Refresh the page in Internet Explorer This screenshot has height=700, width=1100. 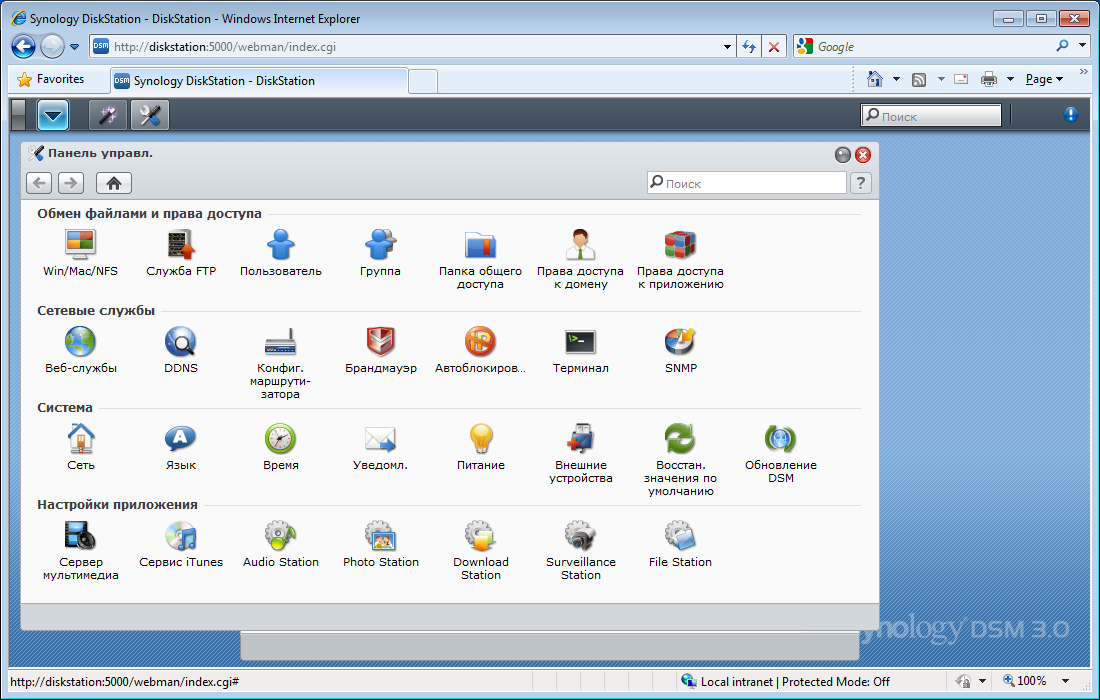749,47
